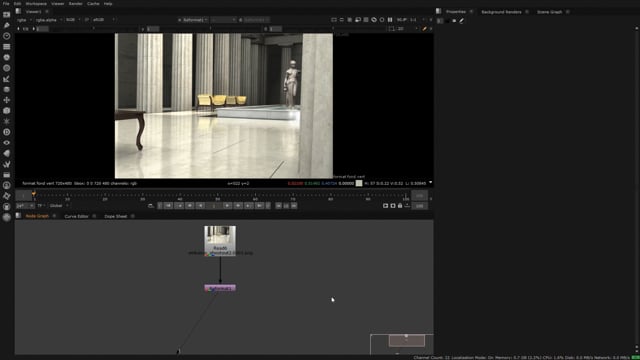Viewport: 640px width, 360px height.
Task: Jump to the last frame
Action: click(260, 206)
